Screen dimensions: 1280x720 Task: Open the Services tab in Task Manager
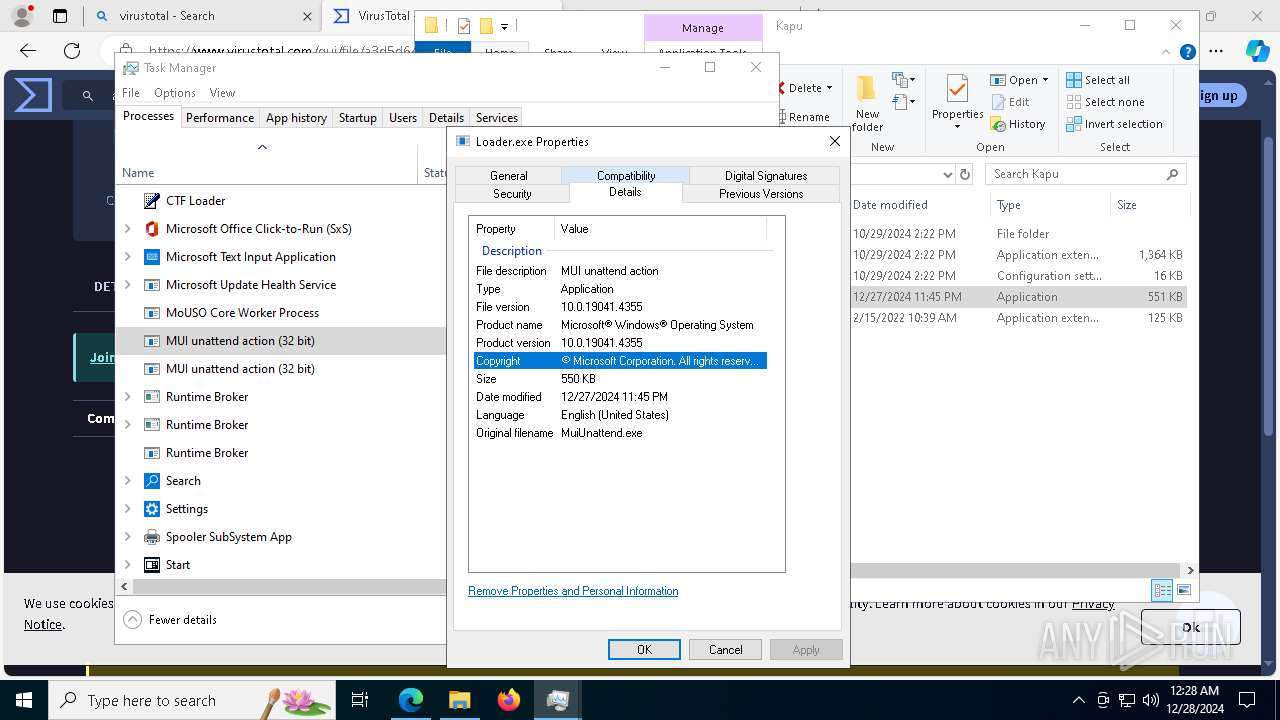pyautogui.click(x=496, y=117)
